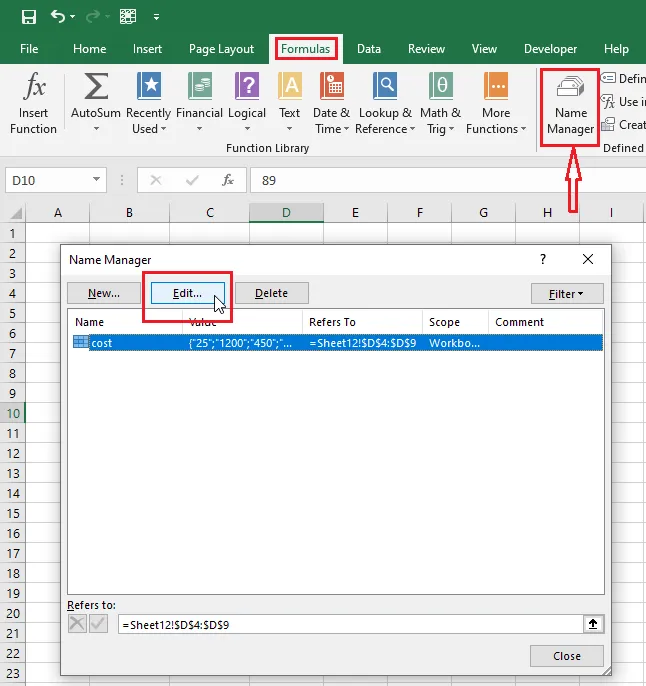646x686 pixels.
Task: Click the Define Name icon
Action: pyautogui.click(x=608, y=78)
